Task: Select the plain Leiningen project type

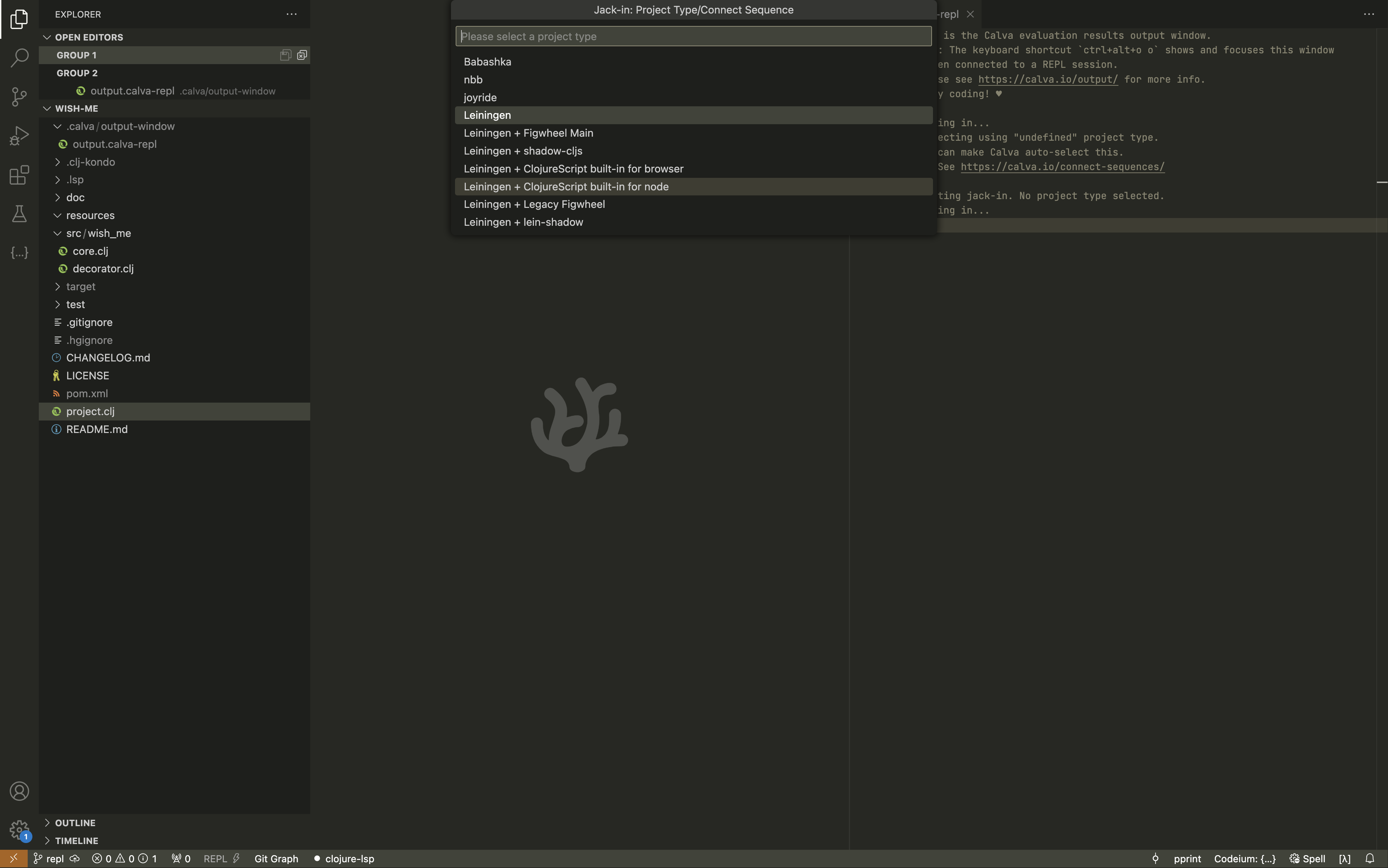Action: (693, 115)
